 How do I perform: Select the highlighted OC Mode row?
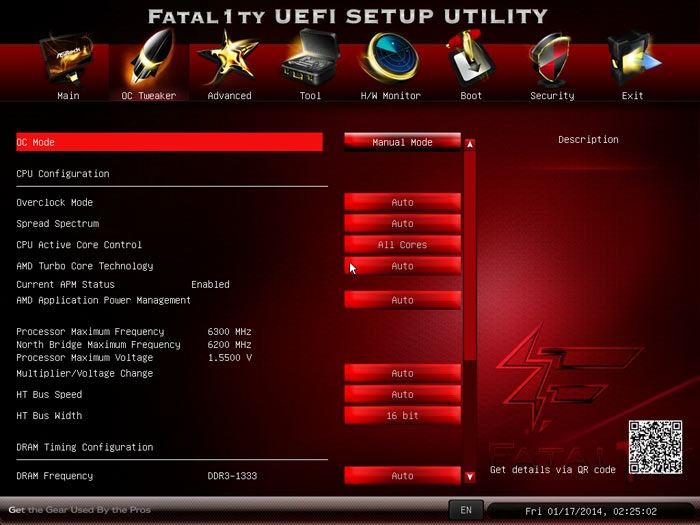(x=169, y=142)
